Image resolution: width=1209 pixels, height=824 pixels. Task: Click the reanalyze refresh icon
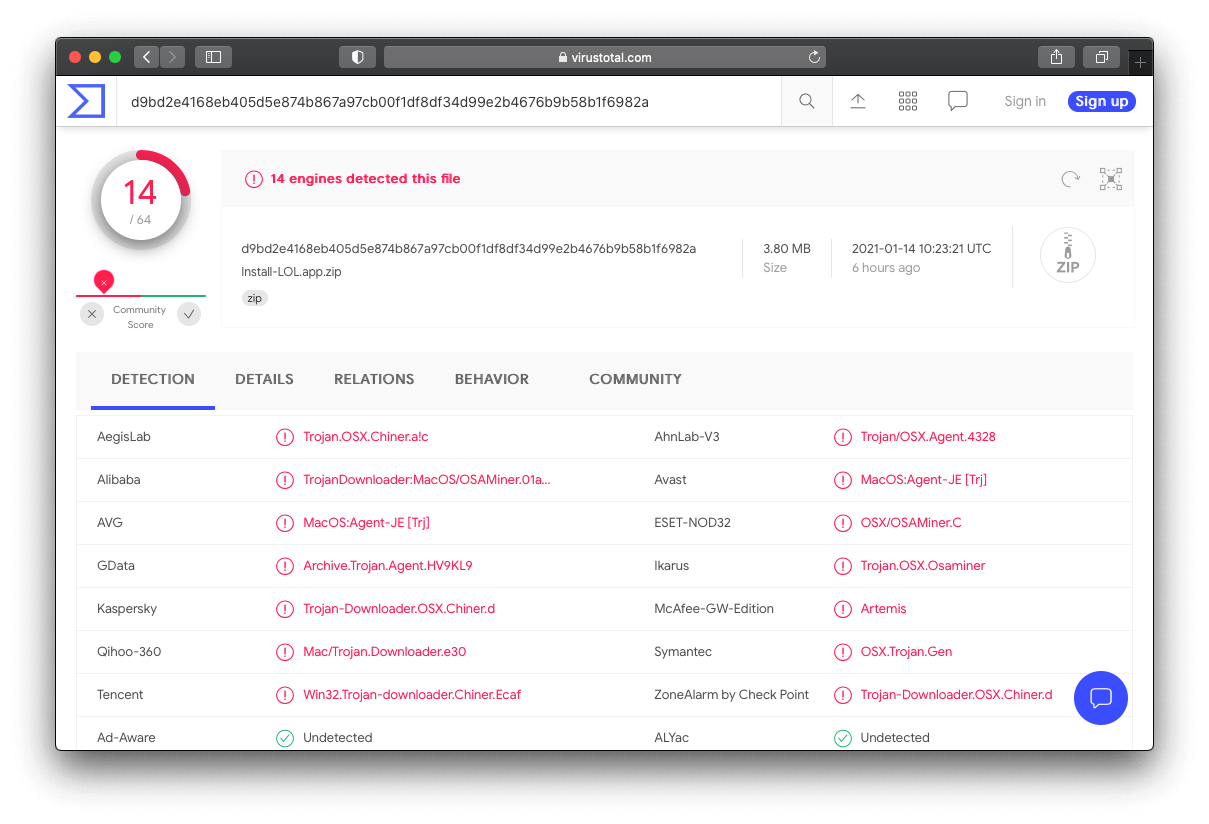(x=1070, y=179)
